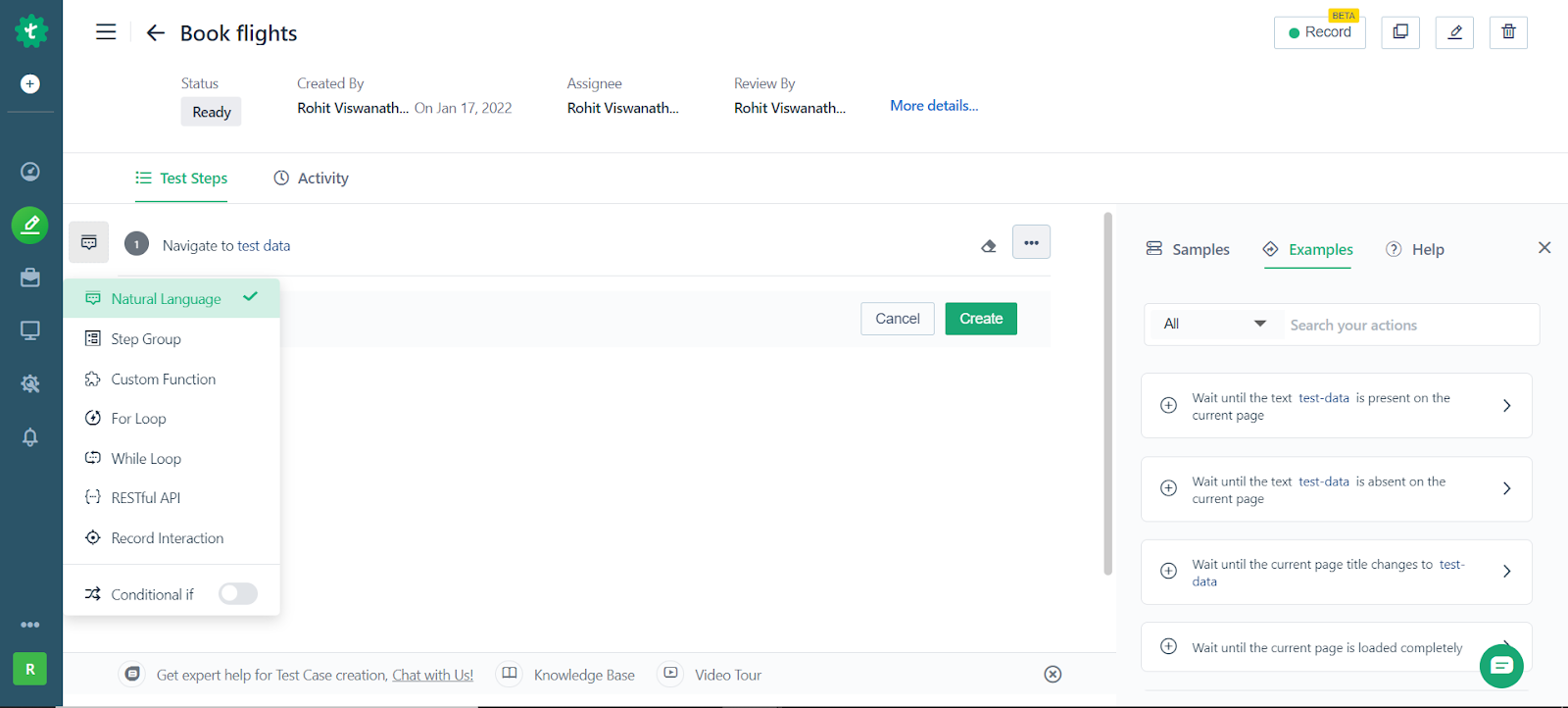Click the step type selector icon
Image resolution: width=1568 pixels, height=708 pixels.
click(x=89, y=242)
